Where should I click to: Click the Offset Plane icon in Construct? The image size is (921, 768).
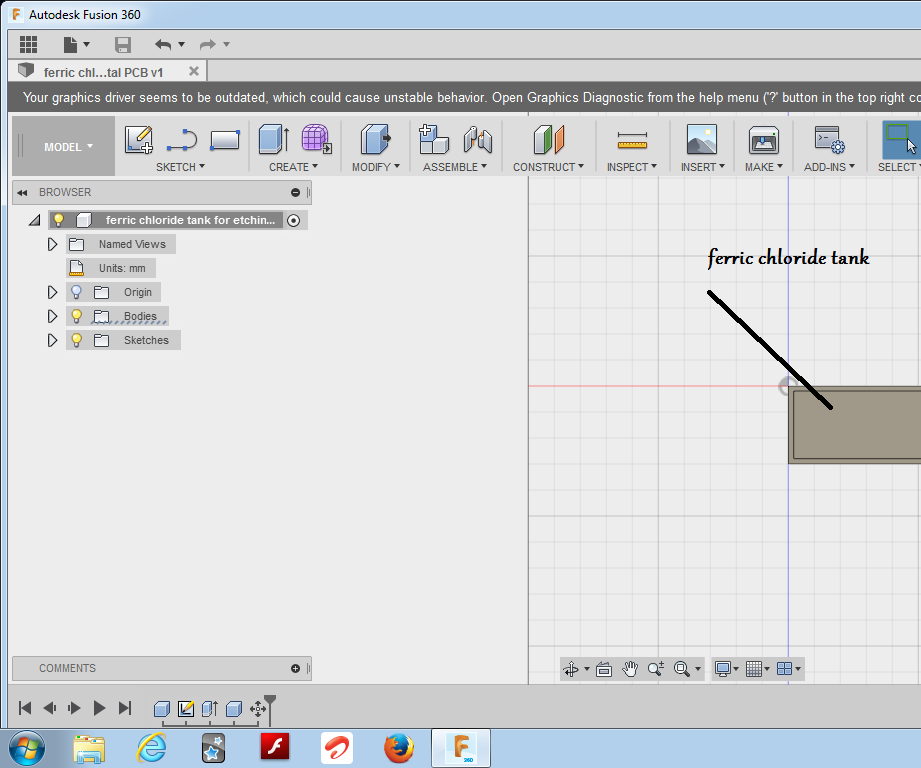549,139
